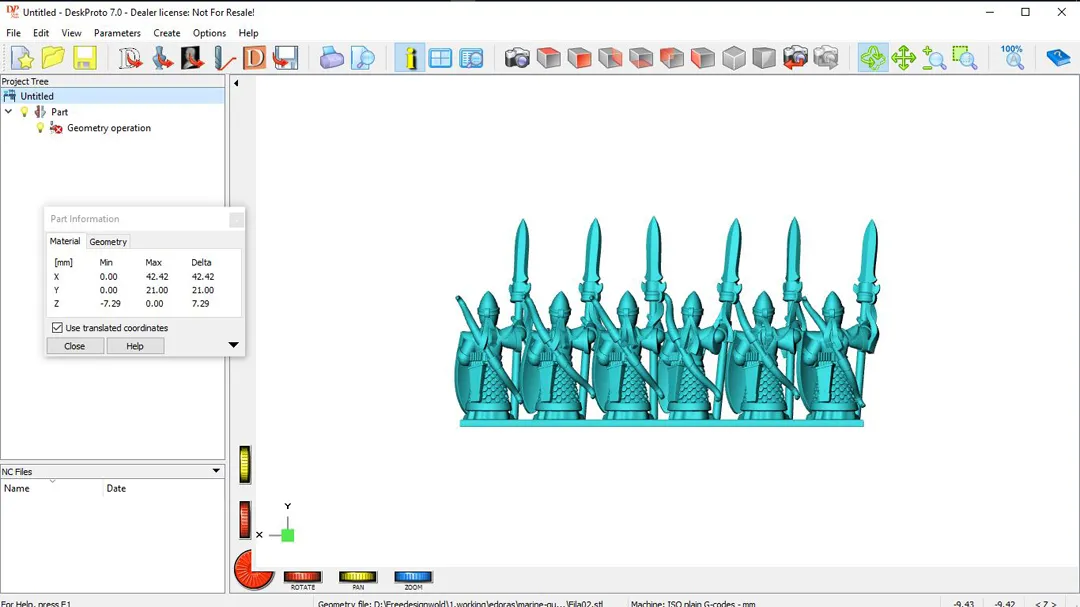The width and height of the screenshot is (1080, 607).
Task: Click the orange D toolbar icon
Action: coord(254,58)
